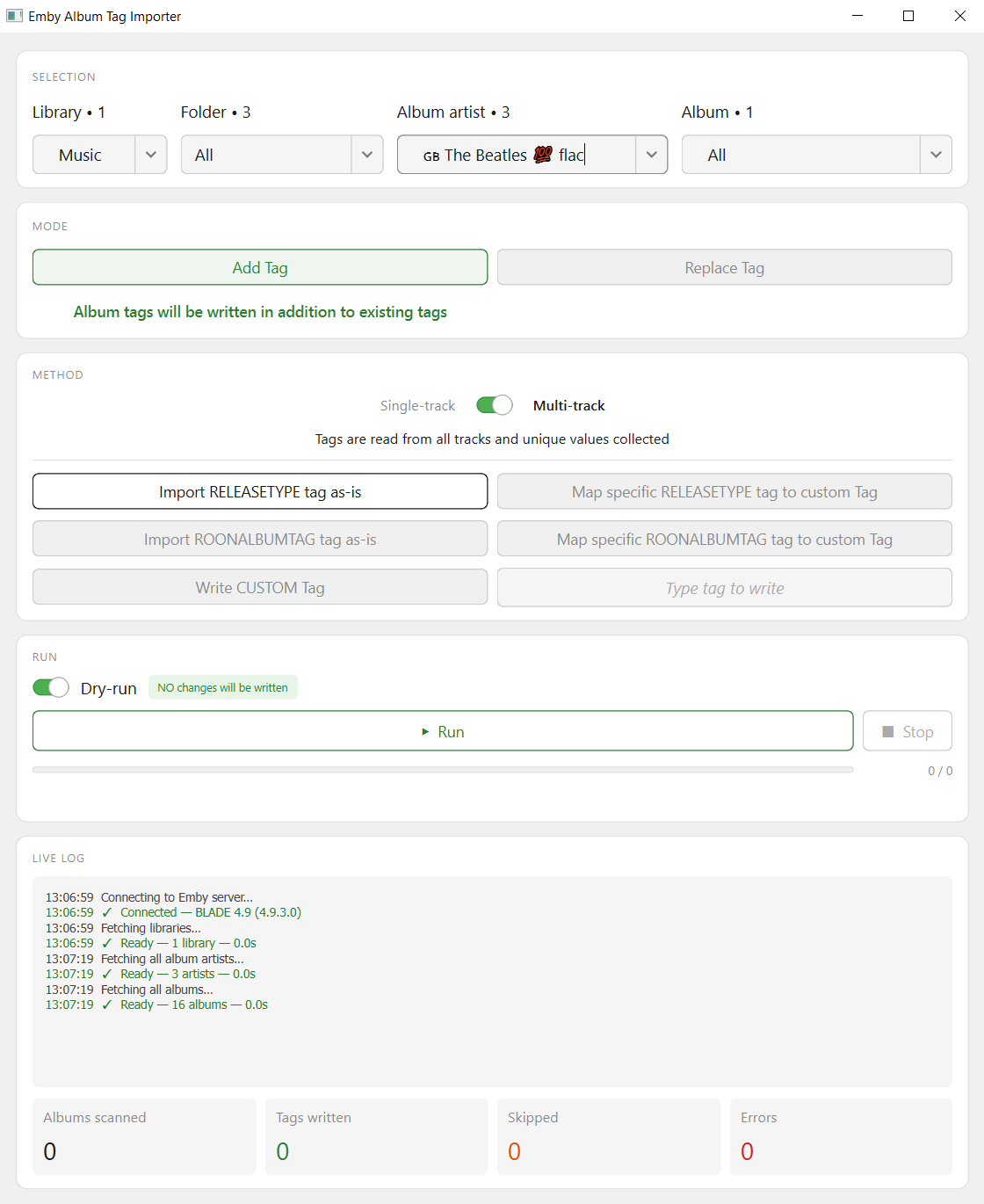Click the run progress bar
The image size is (984, 1204).
click(x=443, y=770)
